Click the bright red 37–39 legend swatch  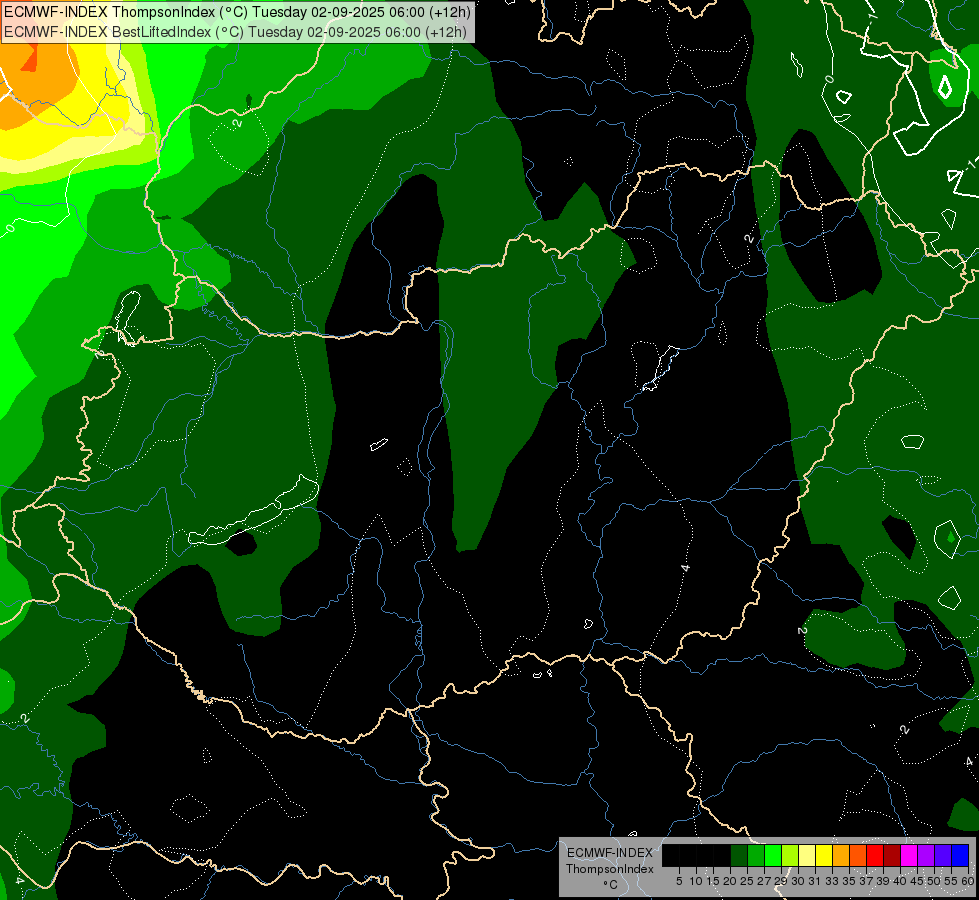tap(875, 855)
